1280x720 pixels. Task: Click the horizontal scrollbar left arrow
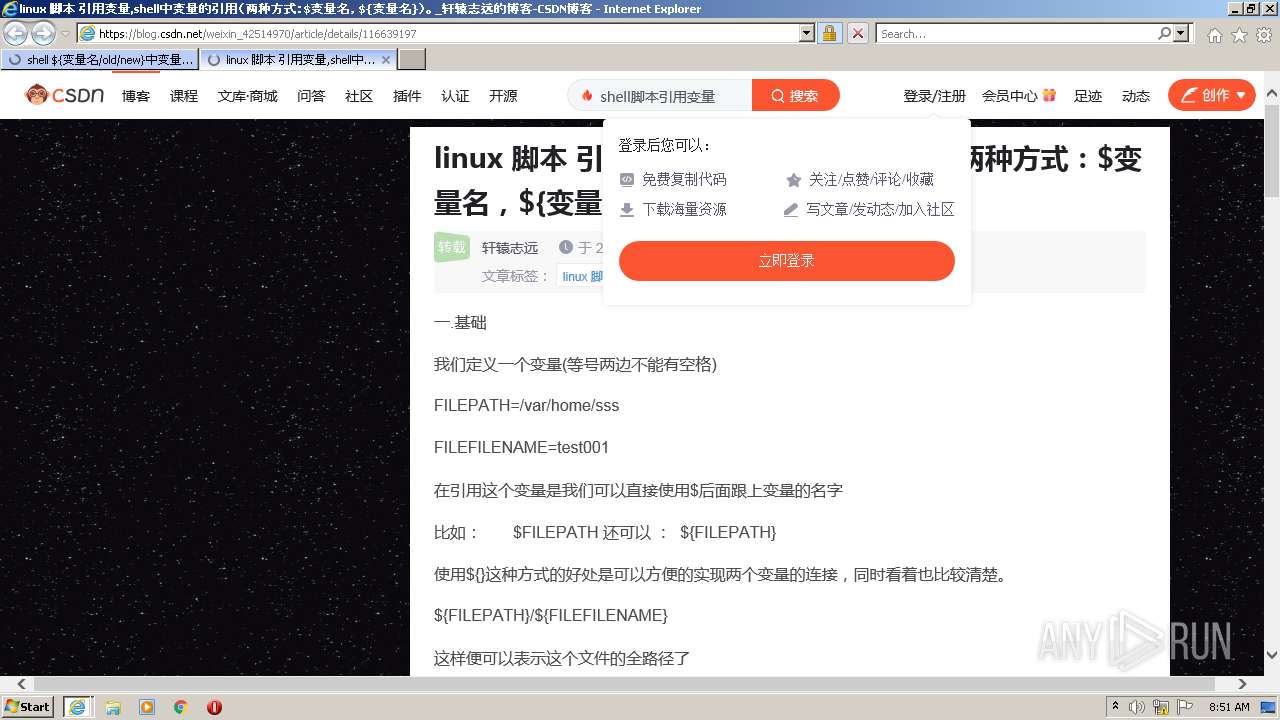tap(21, 684)
